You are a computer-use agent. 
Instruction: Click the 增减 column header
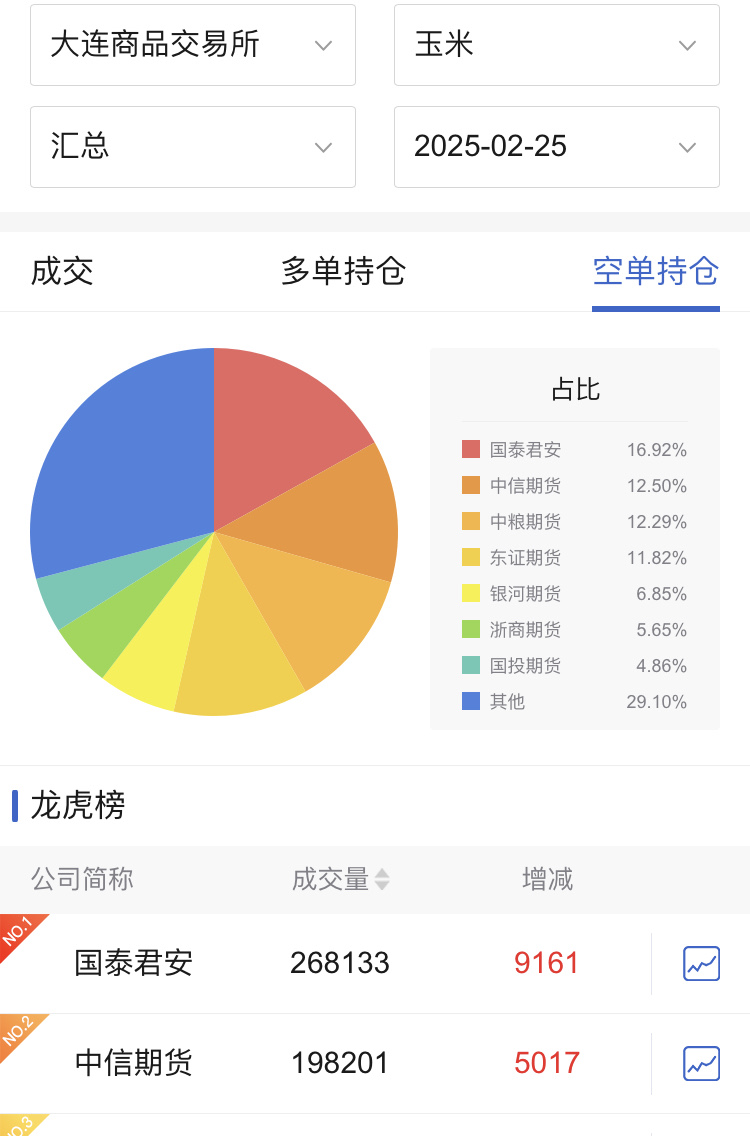click(547, 880)
